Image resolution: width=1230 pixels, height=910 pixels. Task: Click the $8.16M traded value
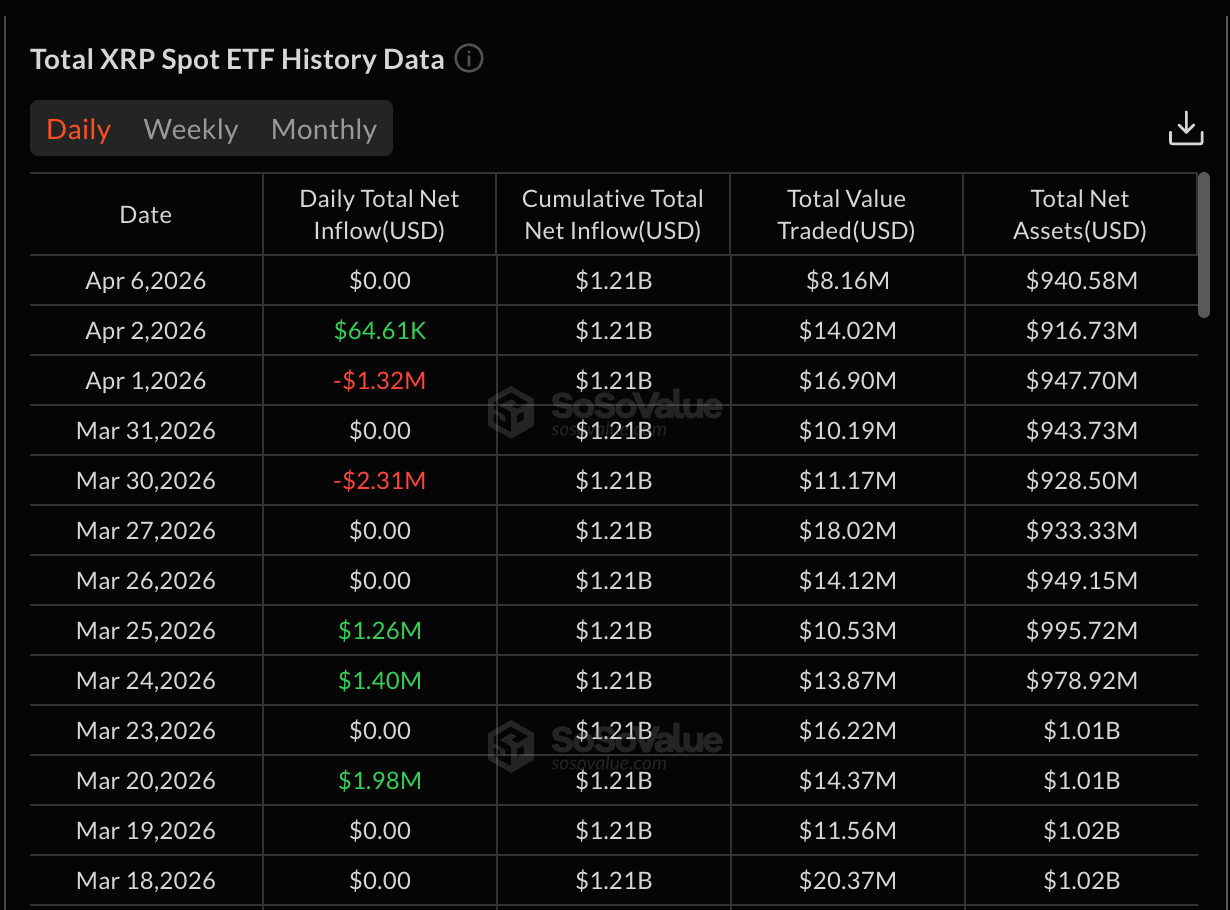click(847, 281)
